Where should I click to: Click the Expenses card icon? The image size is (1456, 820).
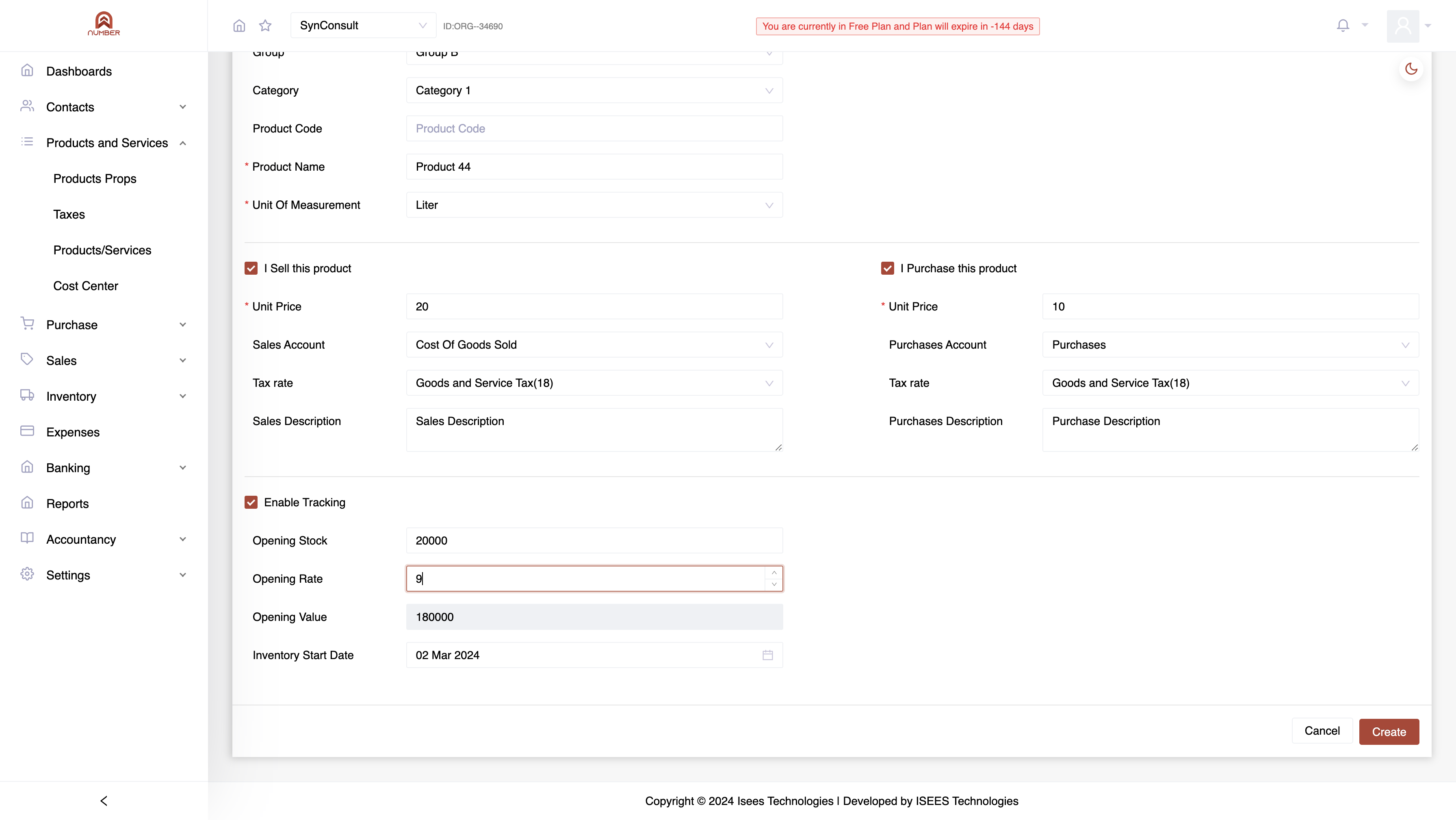27,431
